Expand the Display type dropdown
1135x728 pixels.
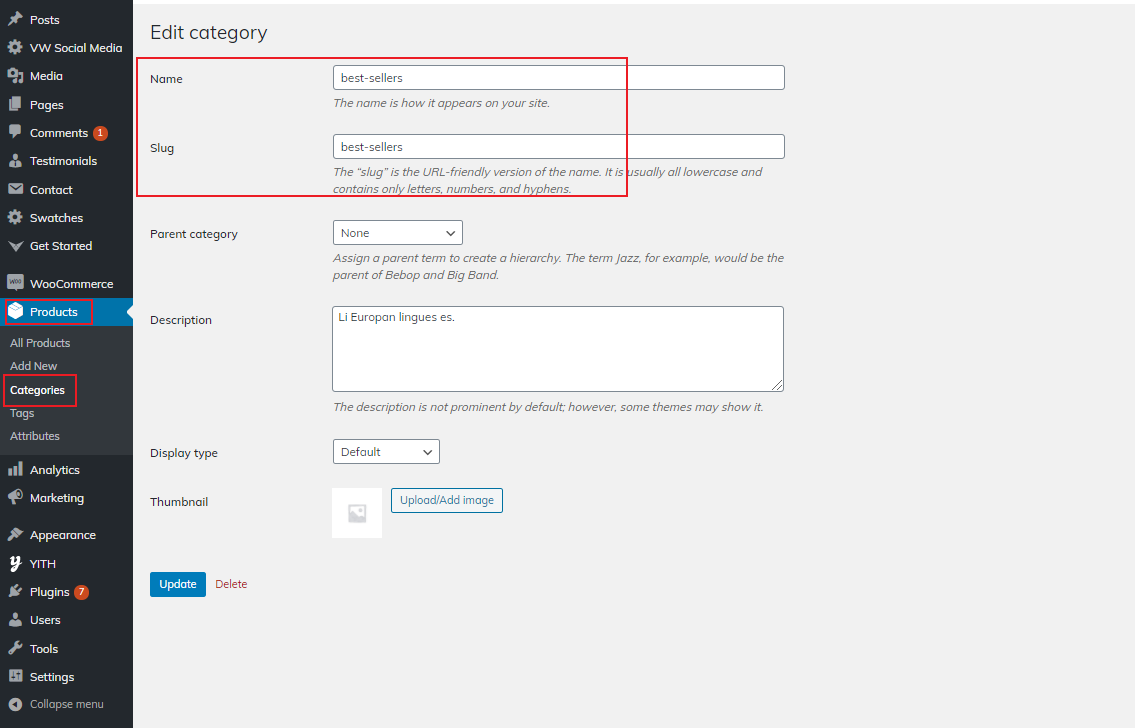coord(385,452)
